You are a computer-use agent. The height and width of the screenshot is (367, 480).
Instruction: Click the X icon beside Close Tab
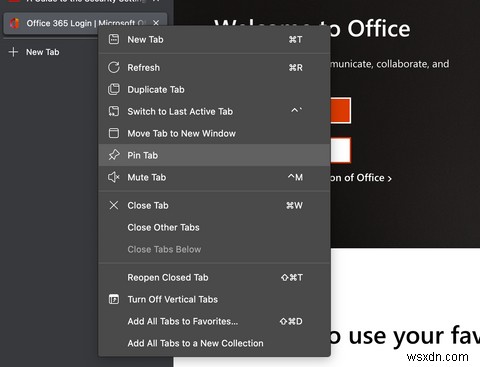(x=114, y=205)
